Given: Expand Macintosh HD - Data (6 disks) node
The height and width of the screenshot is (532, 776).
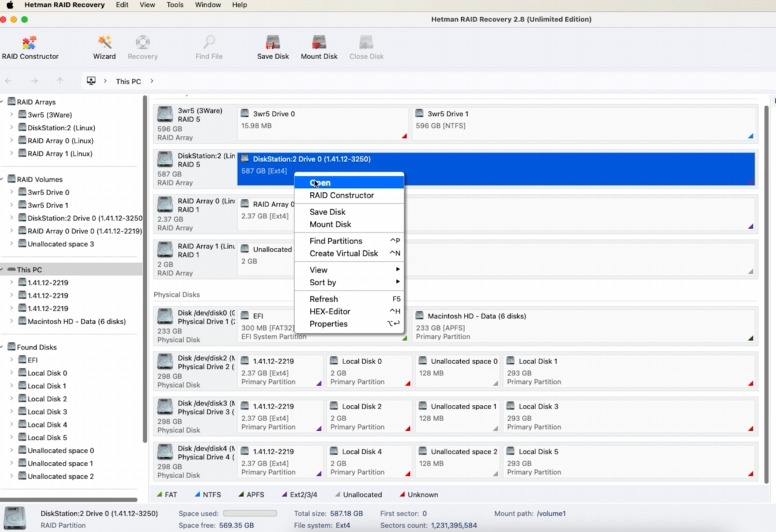Looking at the screenshot, I should (12, 321).
